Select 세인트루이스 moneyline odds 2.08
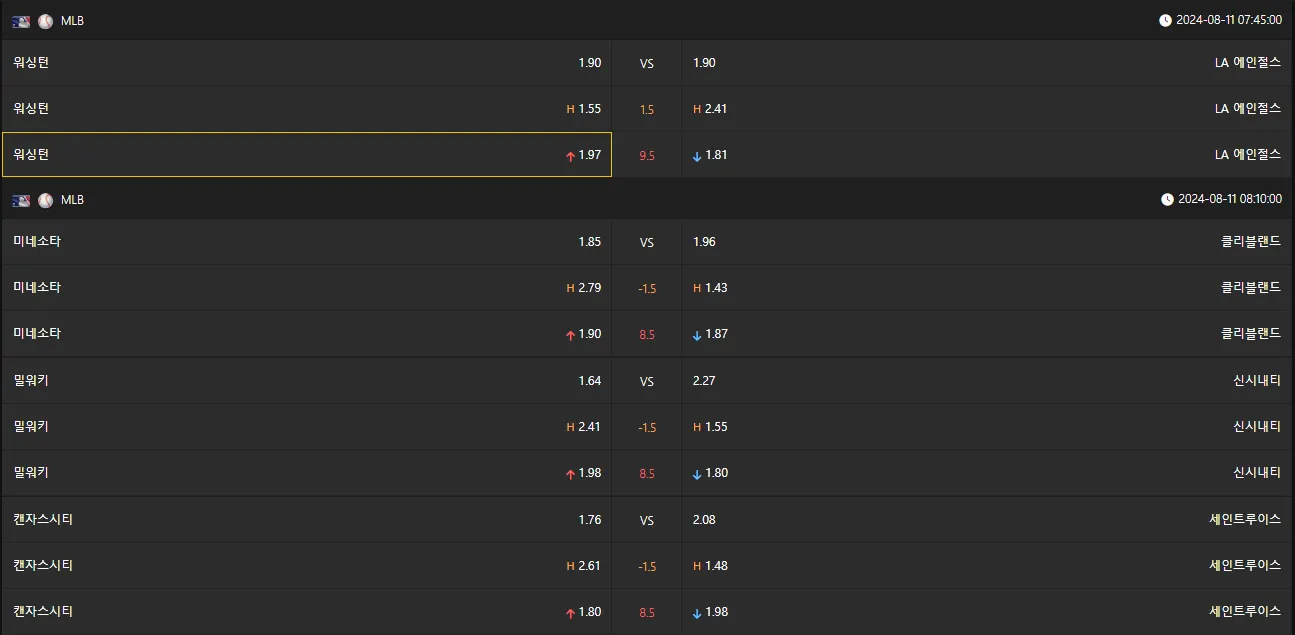The height and width of the screenshot is (635, 1295). click(987, 520)
